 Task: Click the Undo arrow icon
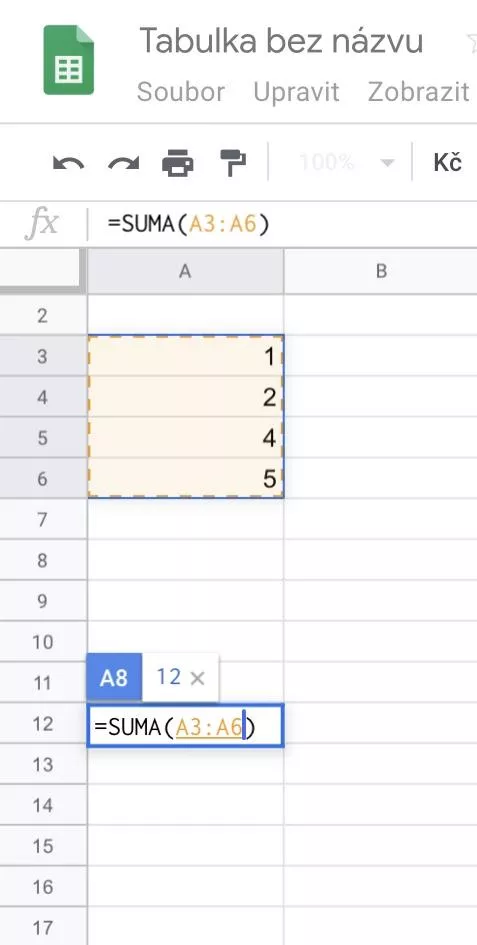point(68,163)
